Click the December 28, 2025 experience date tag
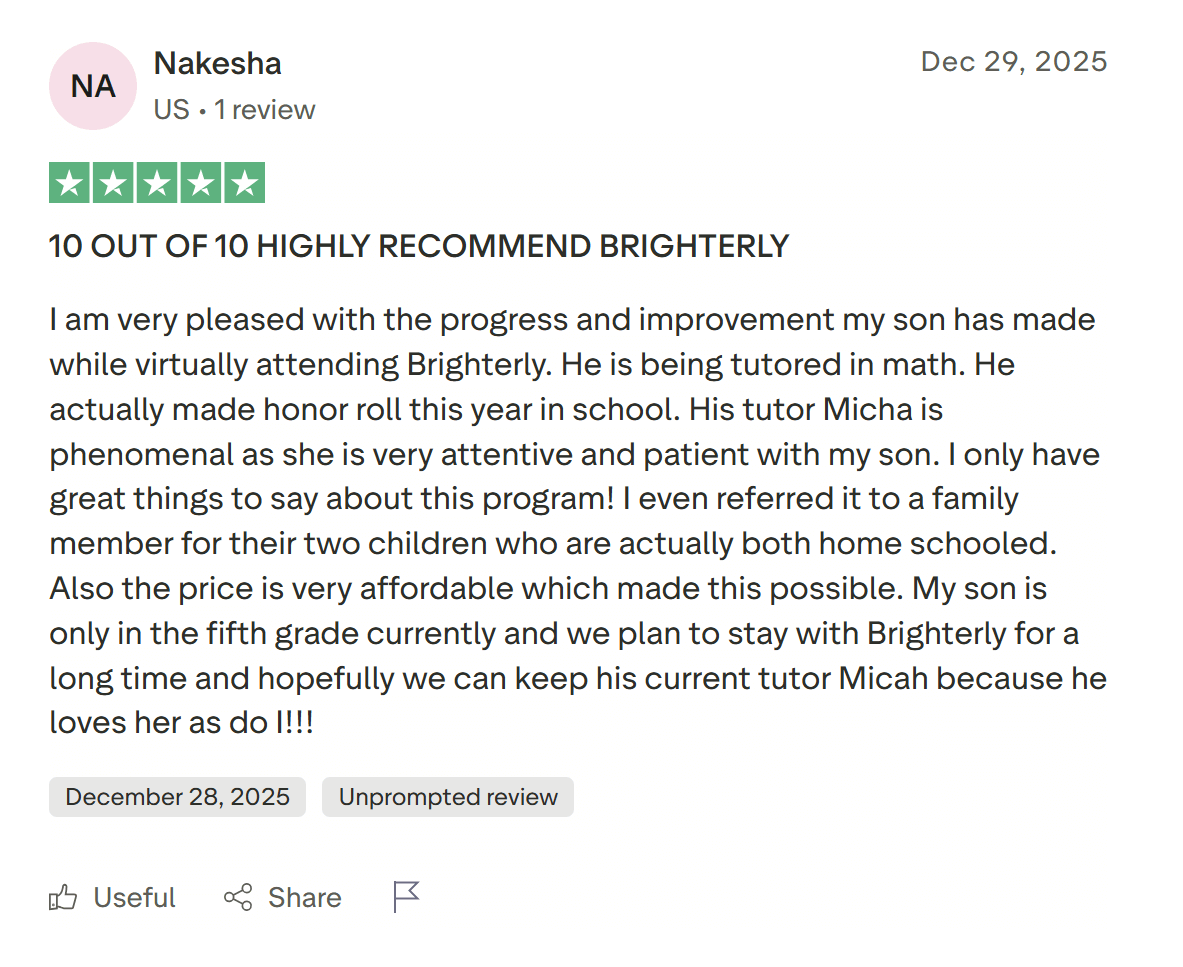 (x=177, y=797)
